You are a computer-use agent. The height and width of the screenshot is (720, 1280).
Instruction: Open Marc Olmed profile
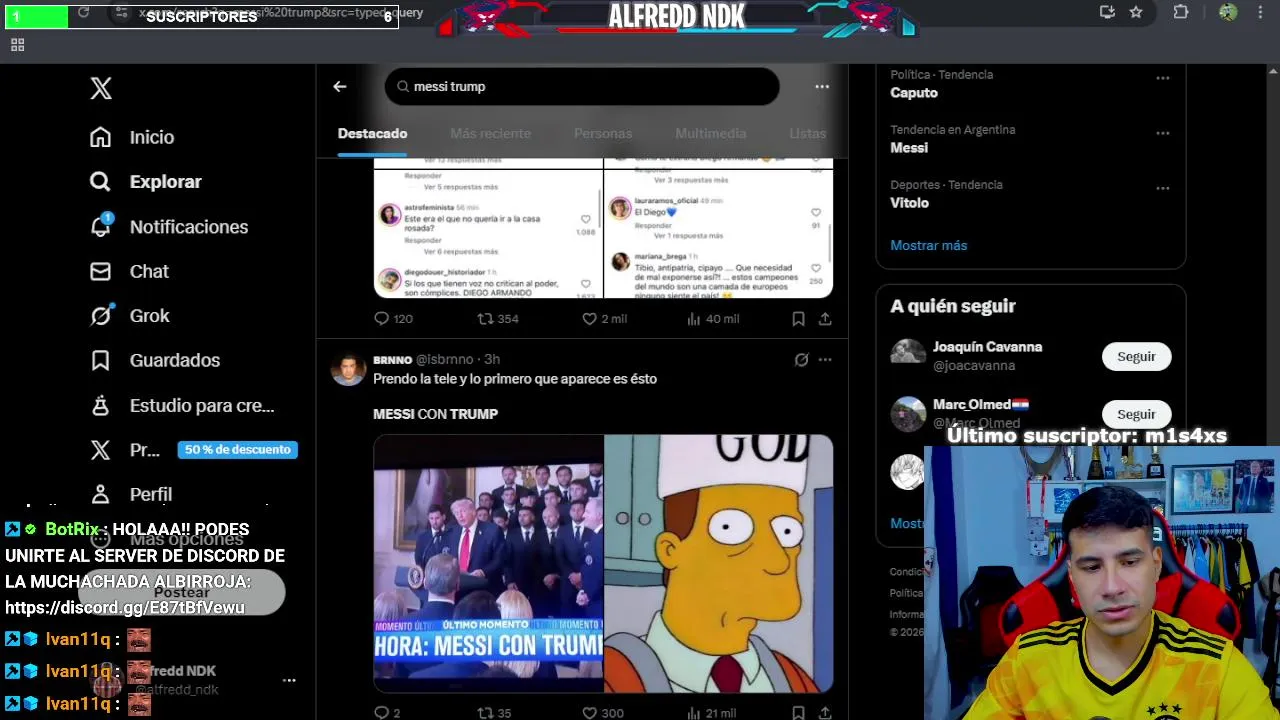[x=980, y=405]
